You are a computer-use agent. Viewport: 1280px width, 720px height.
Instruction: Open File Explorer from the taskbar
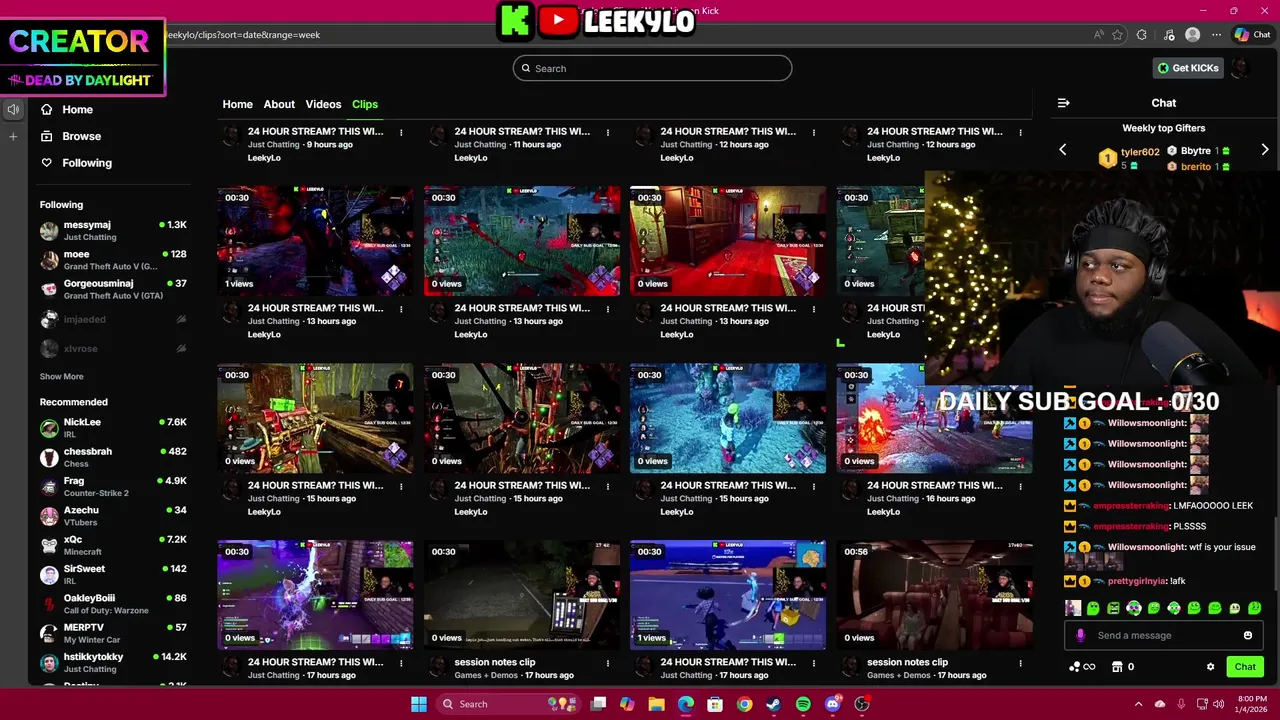point(656,704)
